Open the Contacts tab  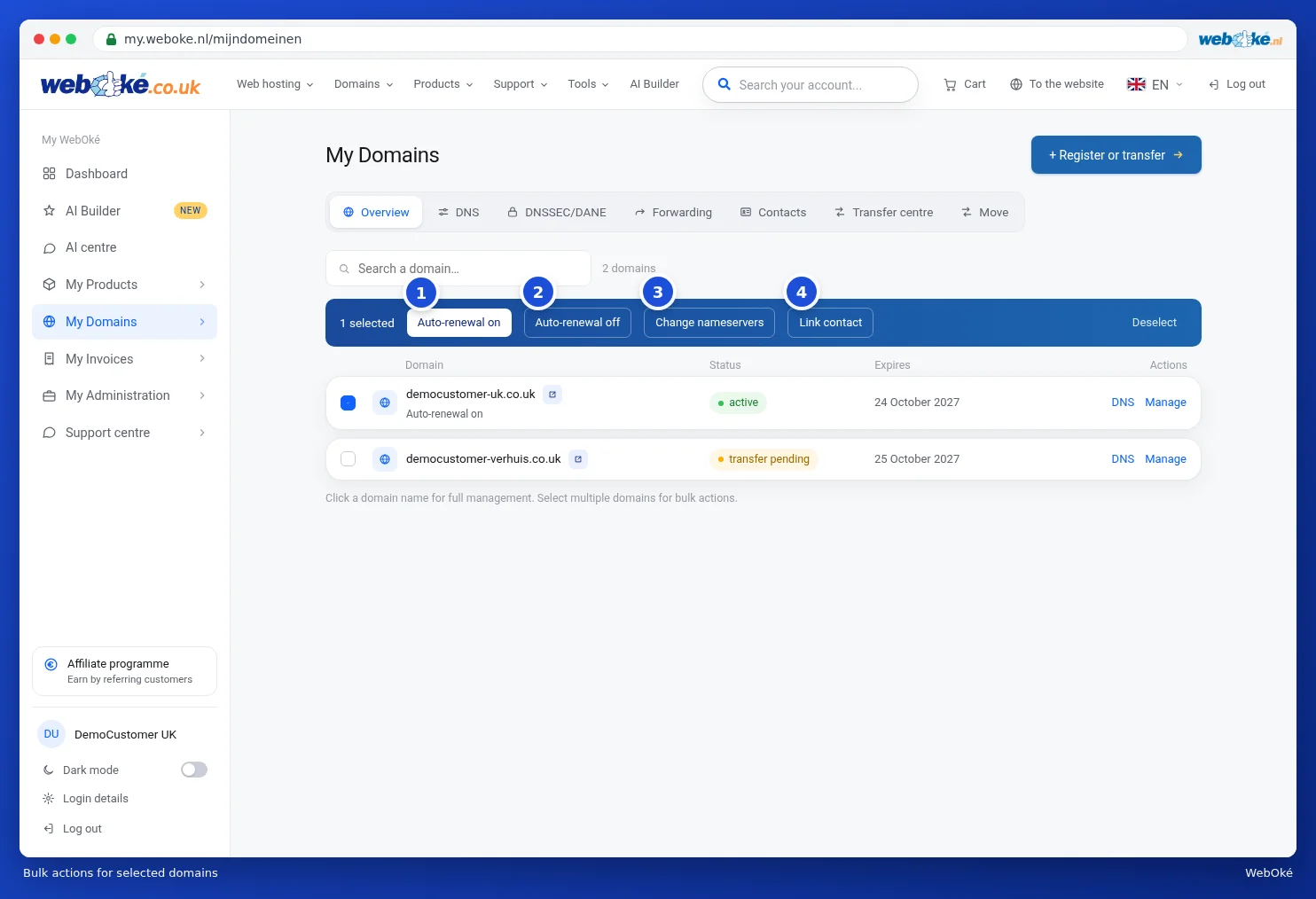[773, 213]
